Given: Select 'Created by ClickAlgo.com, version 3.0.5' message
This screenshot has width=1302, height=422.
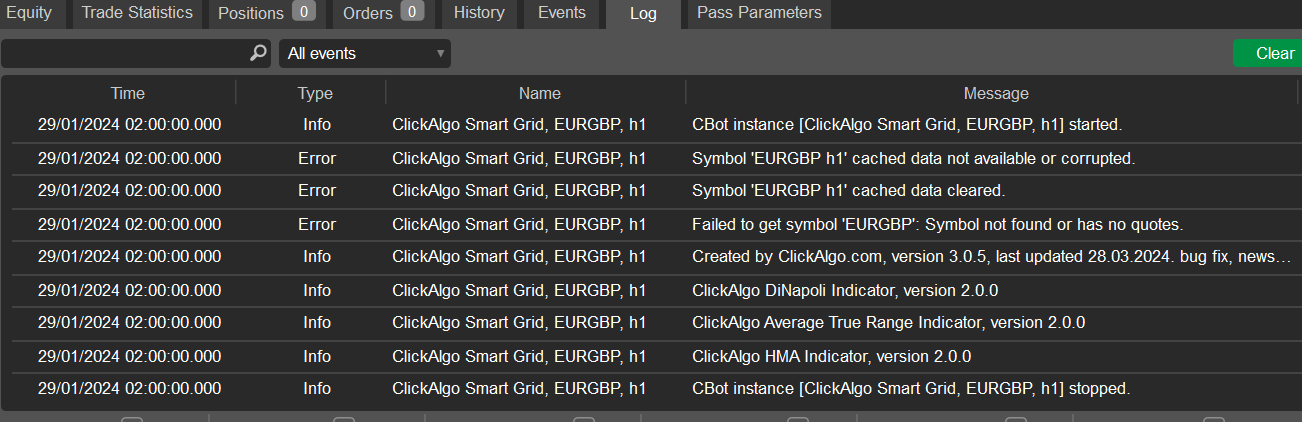Looking at the screenshot, I should [x=992, y=256].
